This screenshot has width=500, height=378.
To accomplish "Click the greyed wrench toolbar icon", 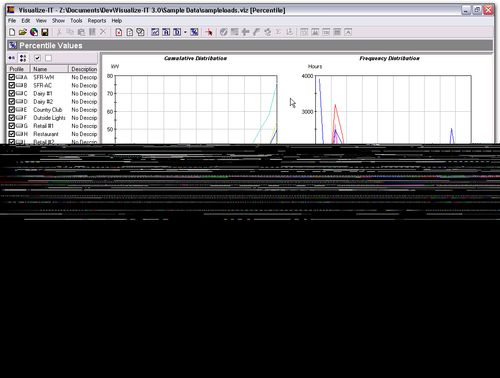I will tap(256, 32).
